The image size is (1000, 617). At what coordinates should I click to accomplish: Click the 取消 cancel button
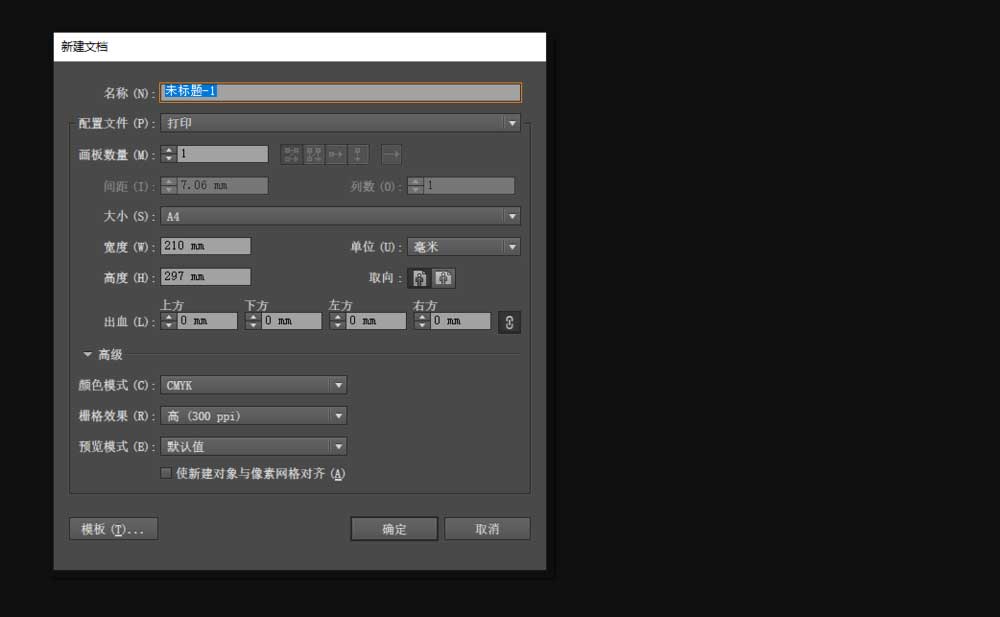[x=487, y=528]
